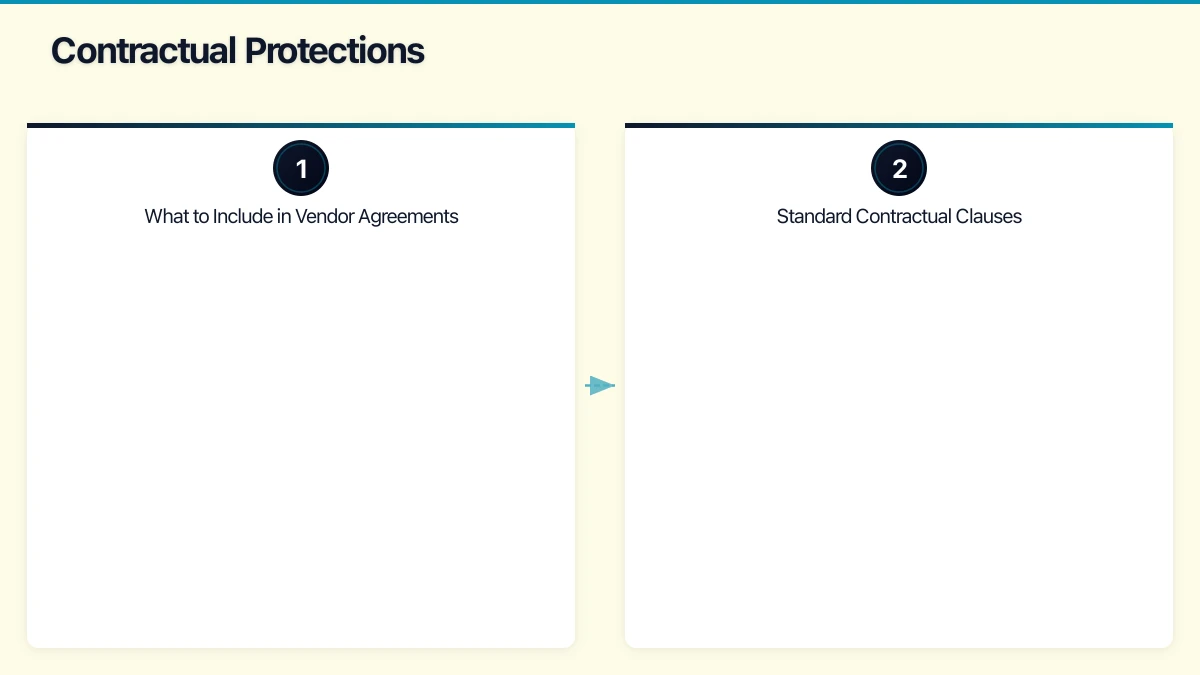Click the teal arrow between the cards
The height and width of the screenshot is (675, 1200).
coord(600,385)
